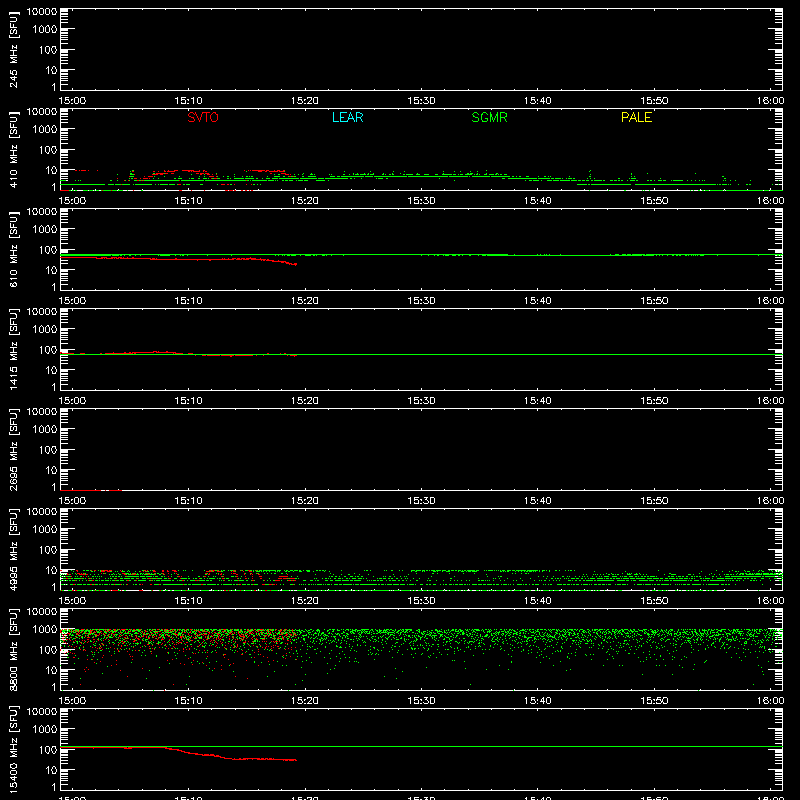Click the 100 y-tick of 610 MHz panel
800x800 pixels.
[x=48, y=250]
